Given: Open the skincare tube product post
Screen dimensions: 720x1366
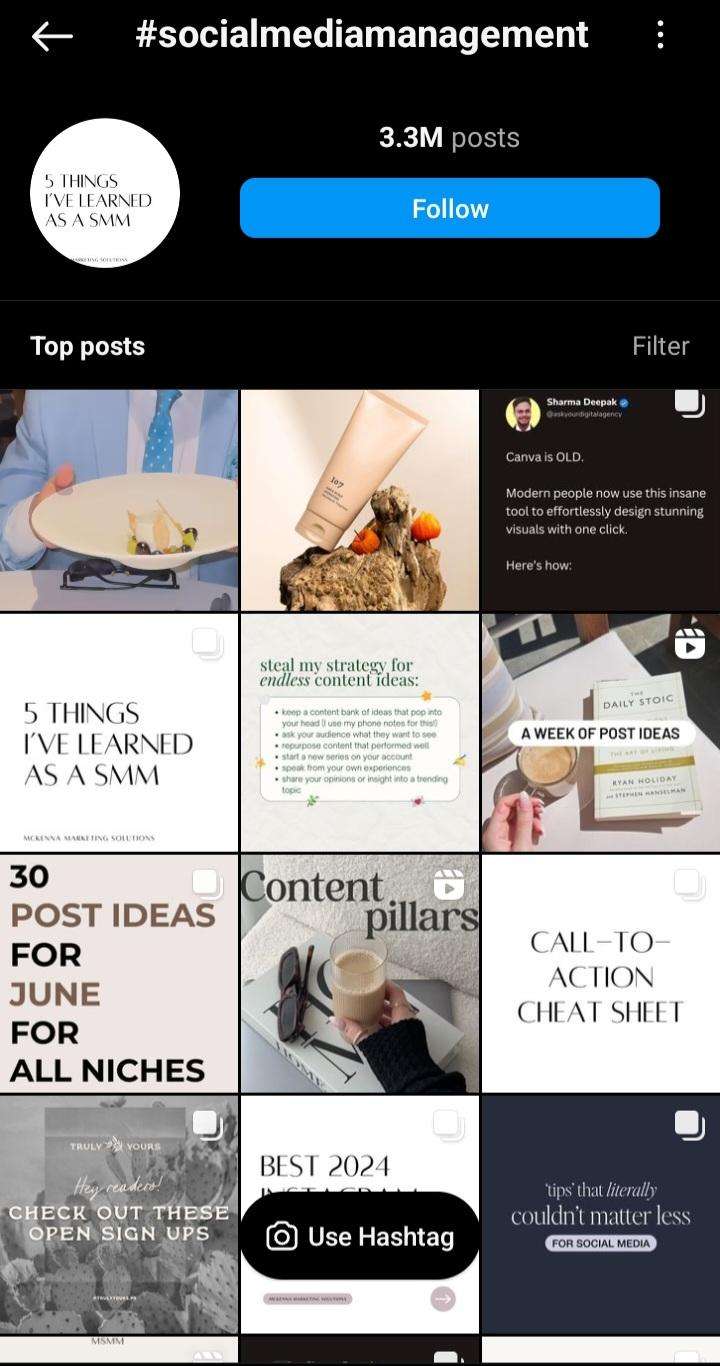Looking at the screenshot, I should (x=360, y=500).
